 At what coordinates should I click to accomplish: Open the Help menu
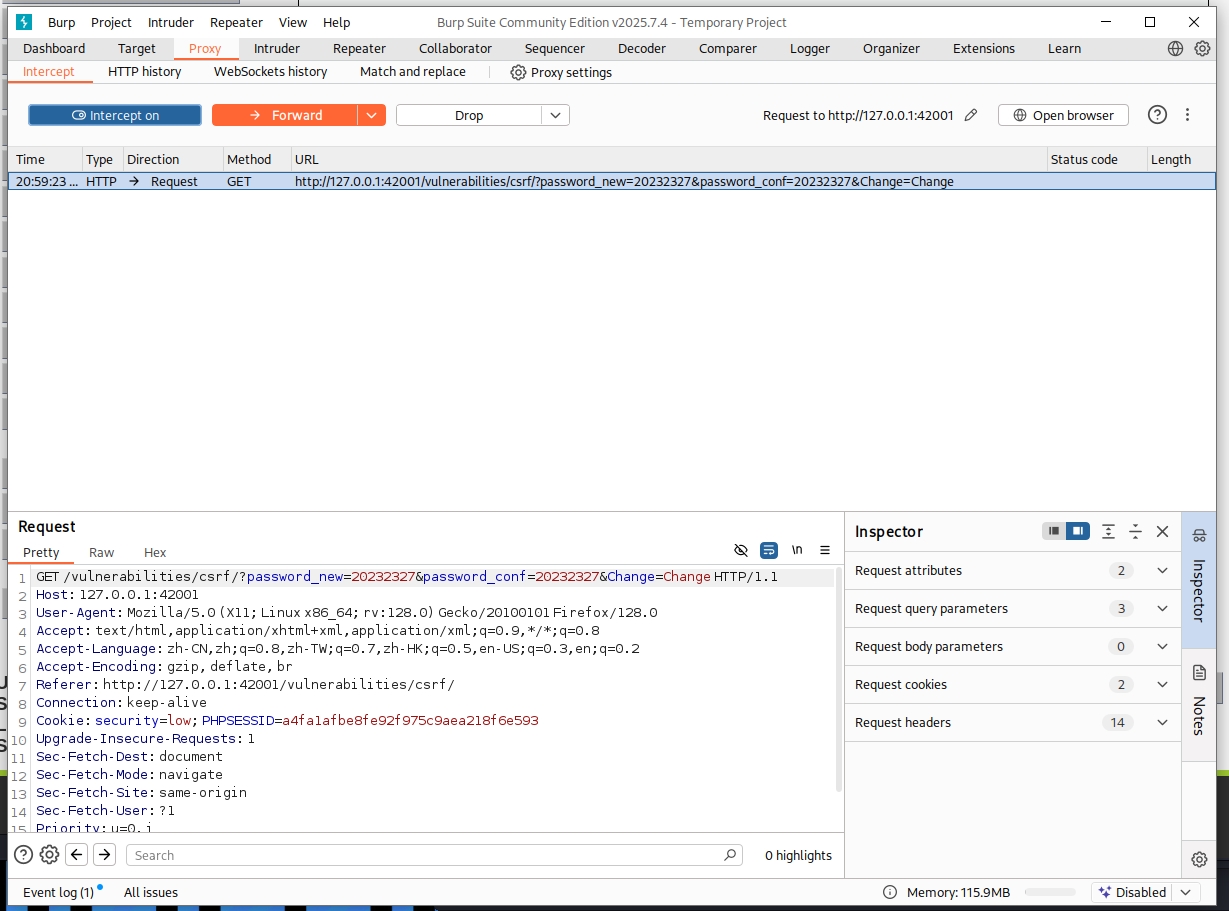pyautogui.click(x=337, y=22)
